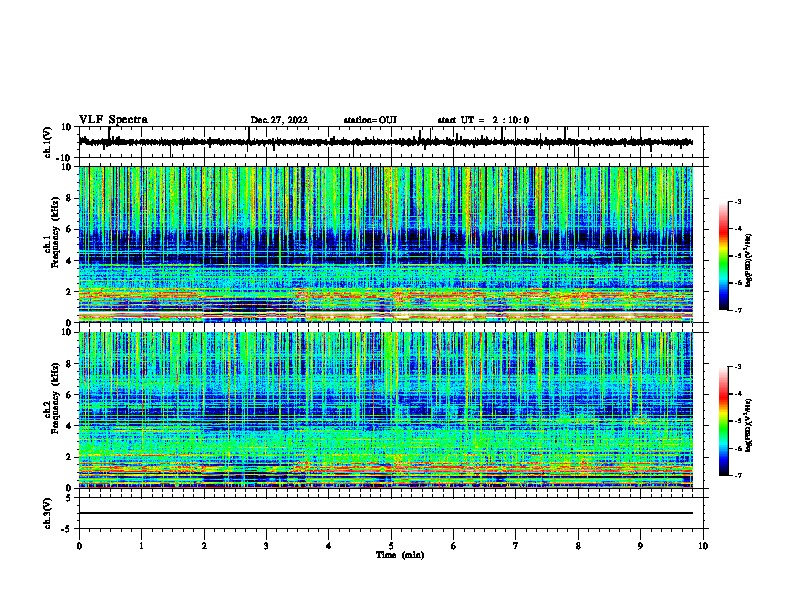Click the time axis tick label "5"
The width and height of the screenshot is (792, 612).
click(x=391, y=546)
